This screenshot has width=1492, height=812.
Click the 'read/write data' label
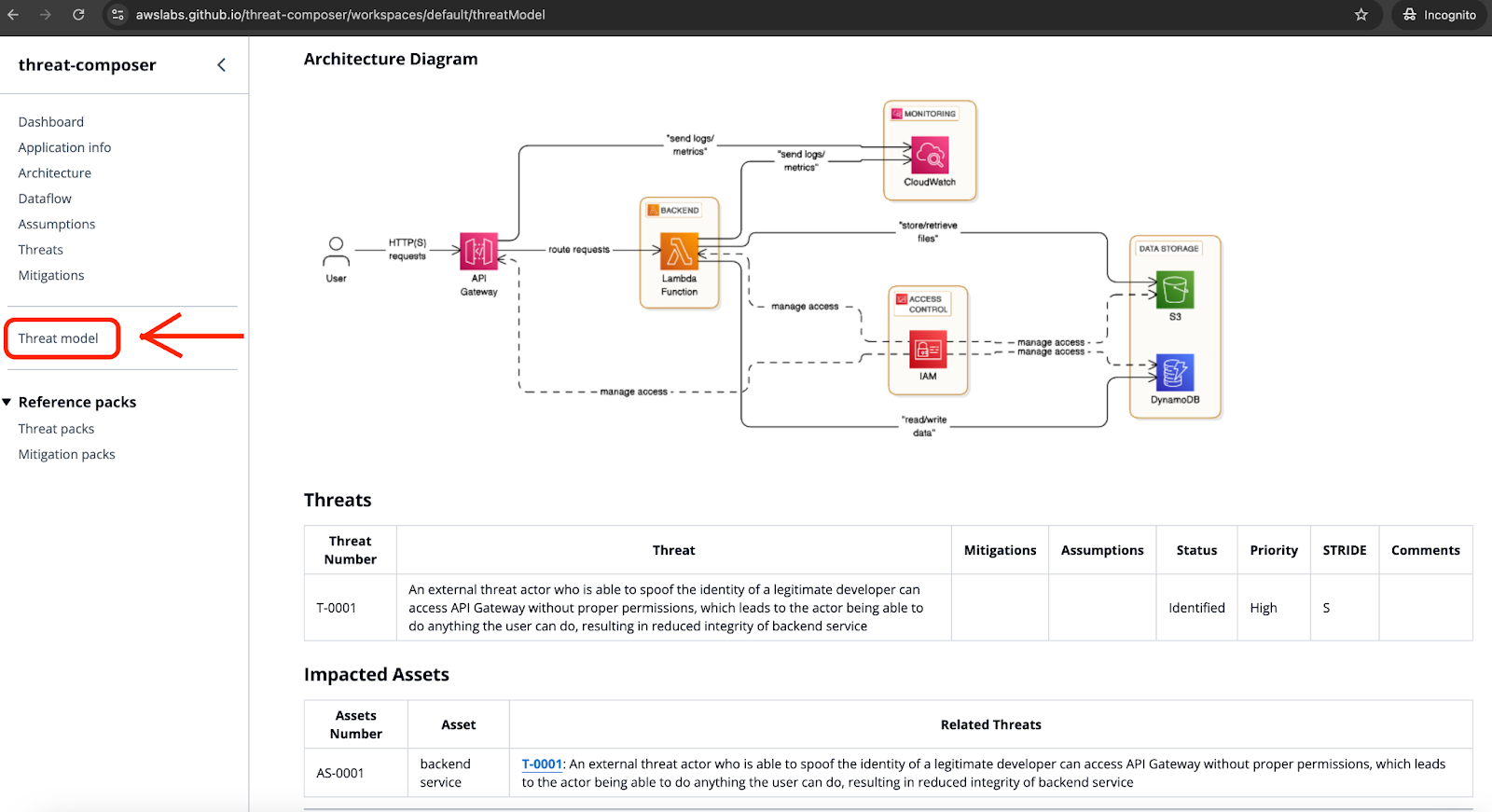924,426
